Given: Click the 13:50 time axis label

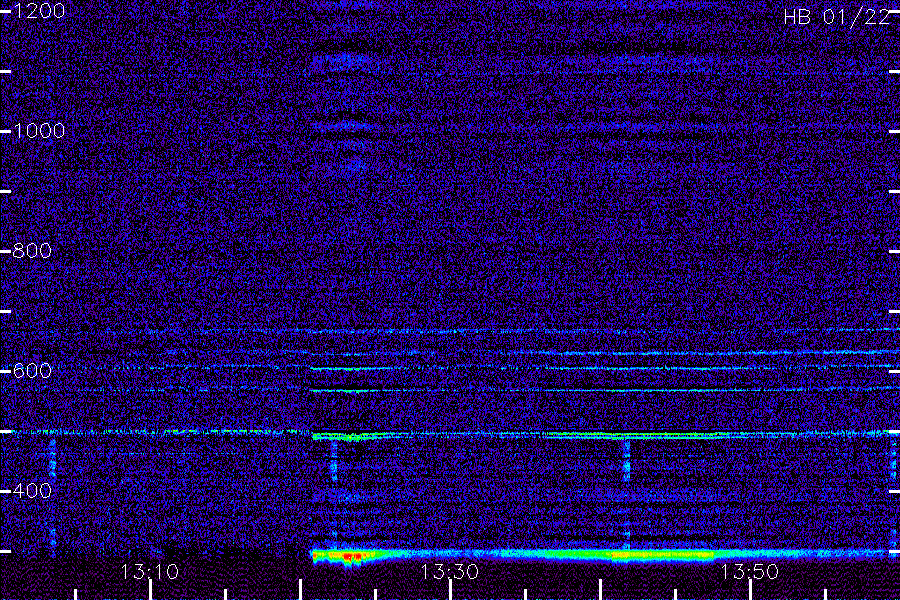Looking at the screenshot, I should click(750, 572).
